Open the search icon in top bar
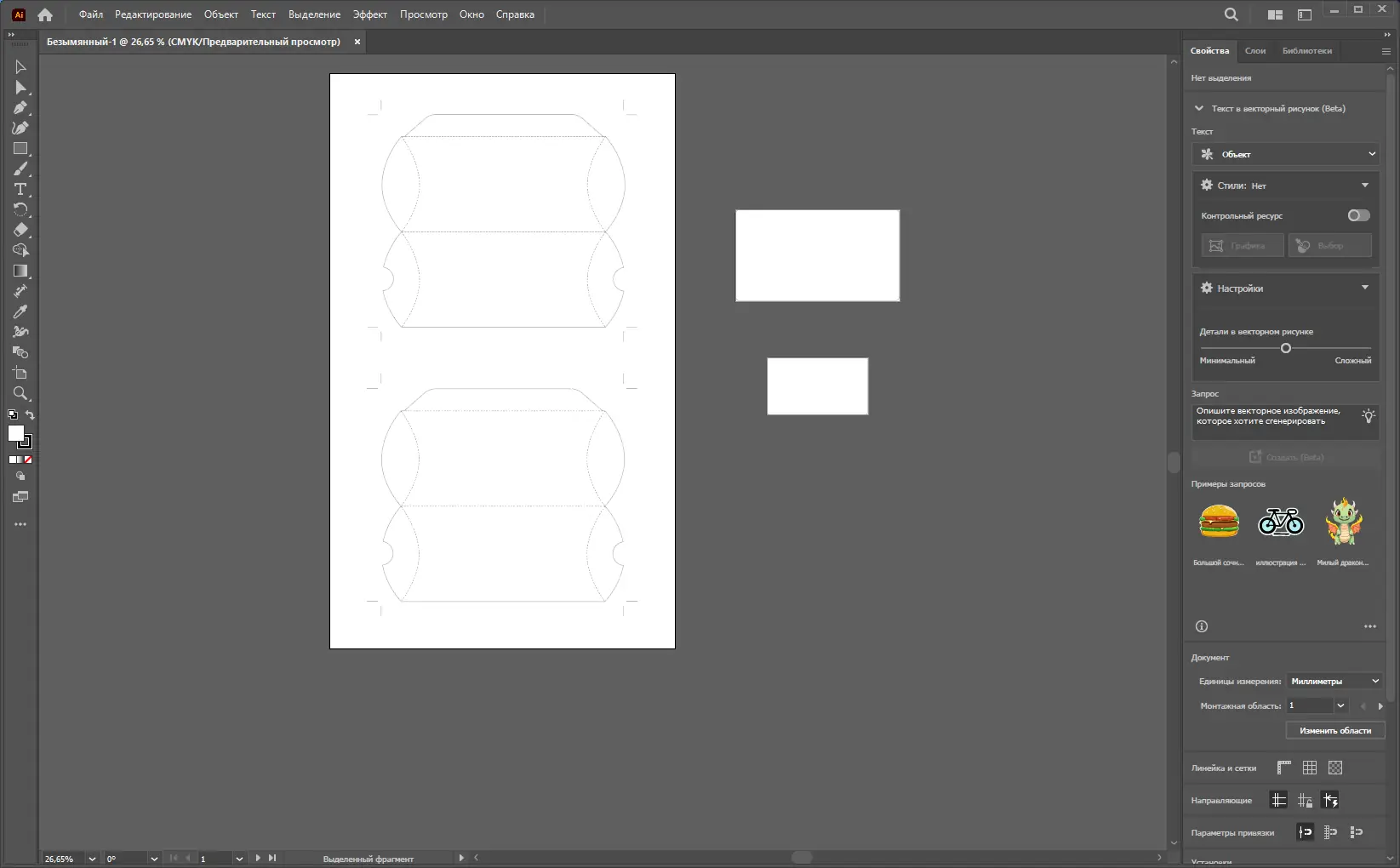Viewport: 1400px width, 868px height. coord(1231,14)
